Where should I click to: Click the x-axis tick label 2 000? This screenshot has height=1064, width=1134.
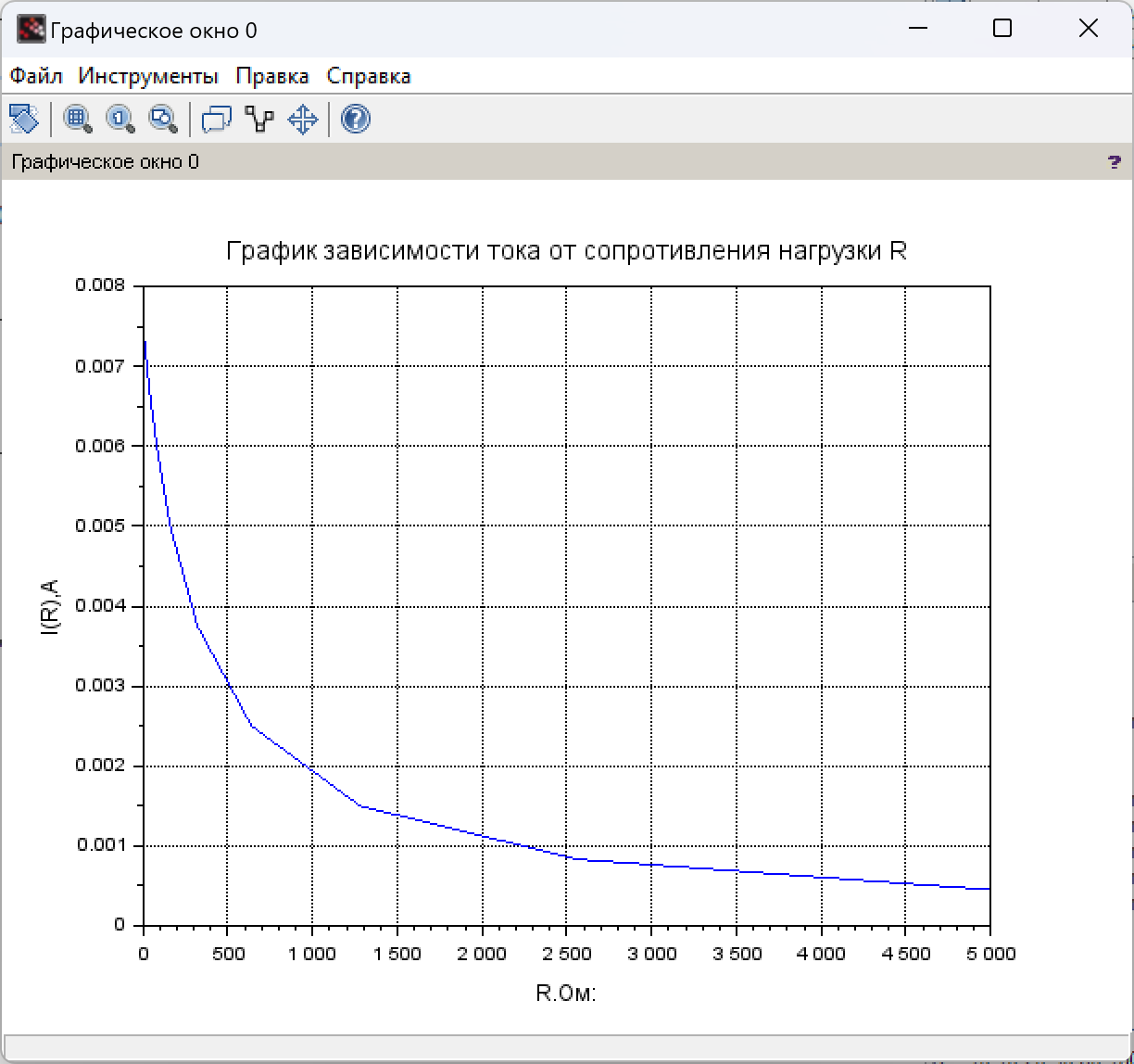482,955
